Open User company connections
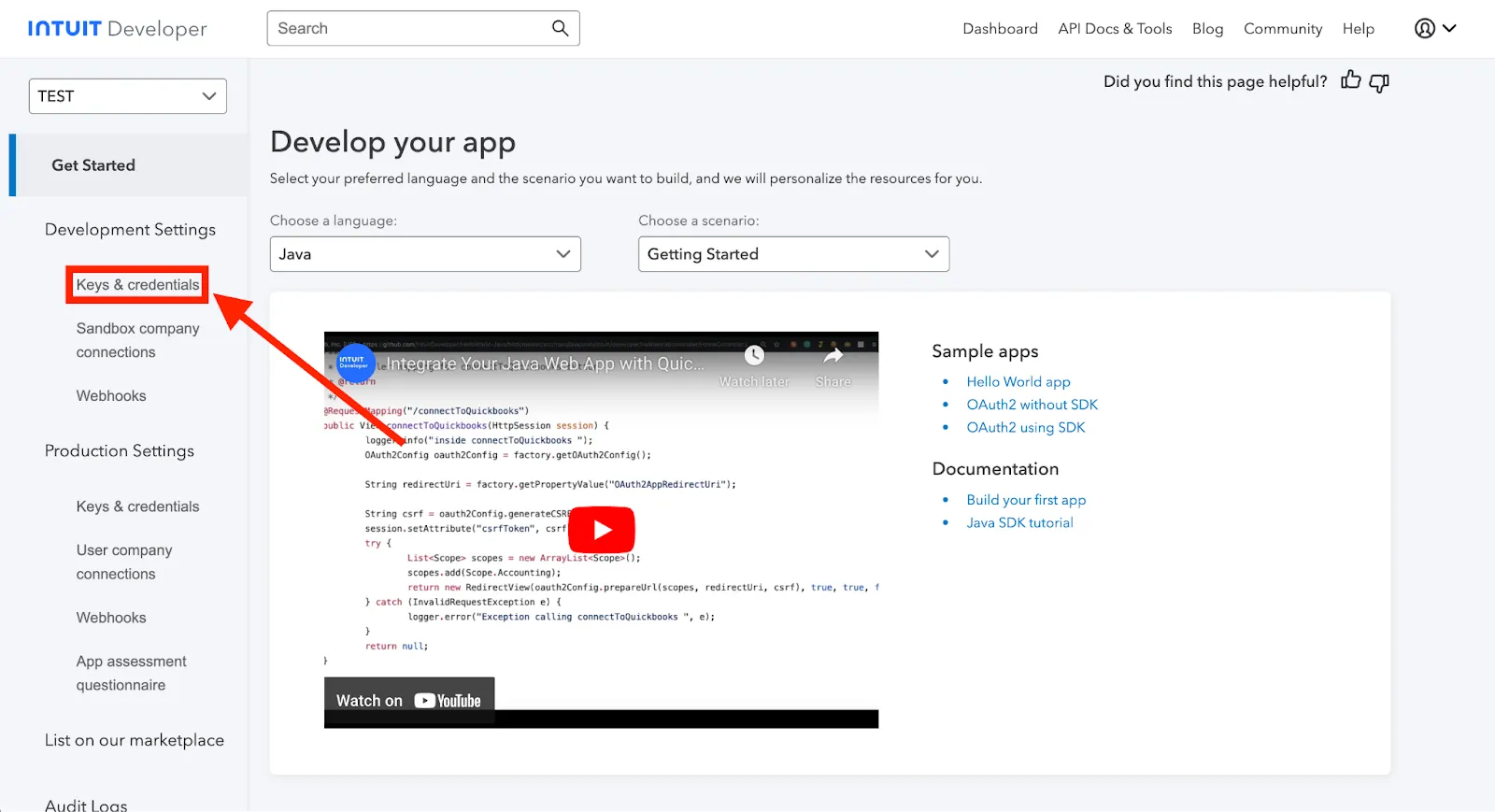 [124, 563]
